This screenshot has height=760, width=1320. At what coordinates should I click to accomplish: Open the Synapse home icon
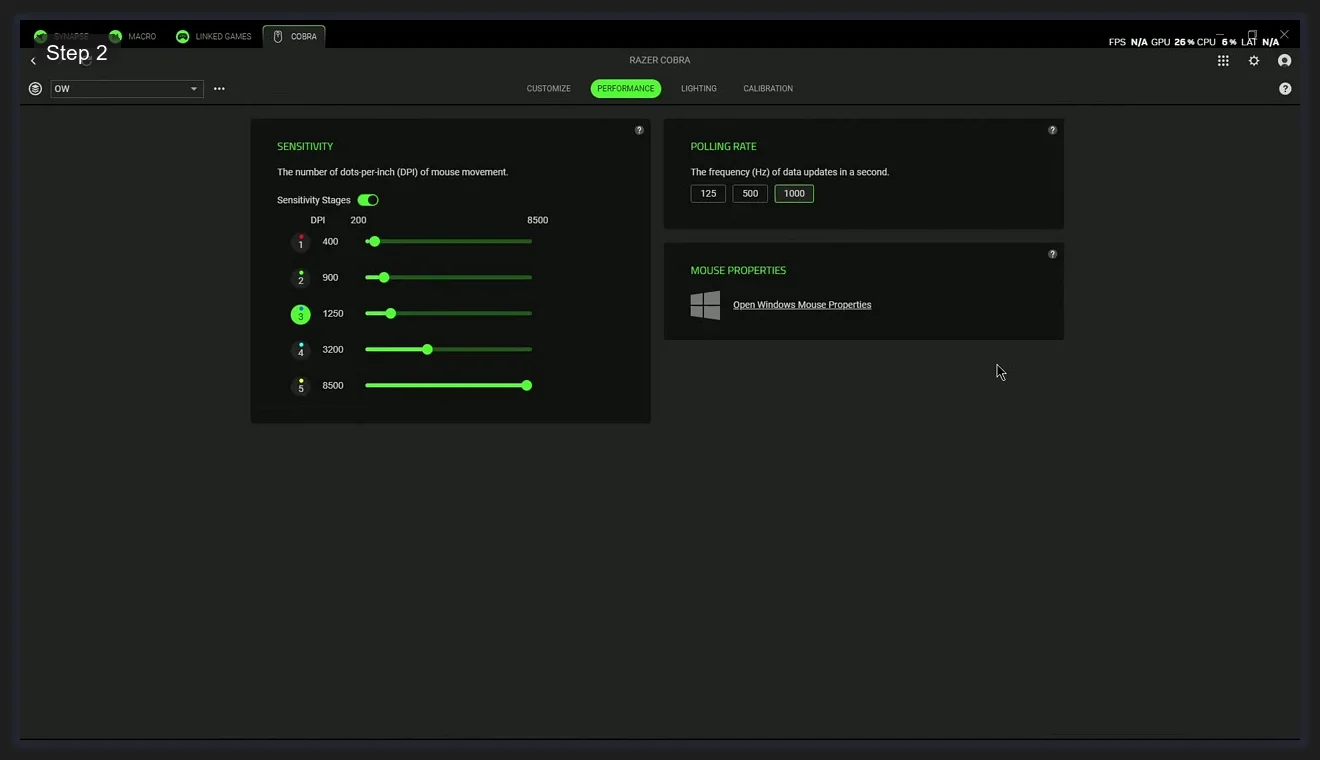40,36
